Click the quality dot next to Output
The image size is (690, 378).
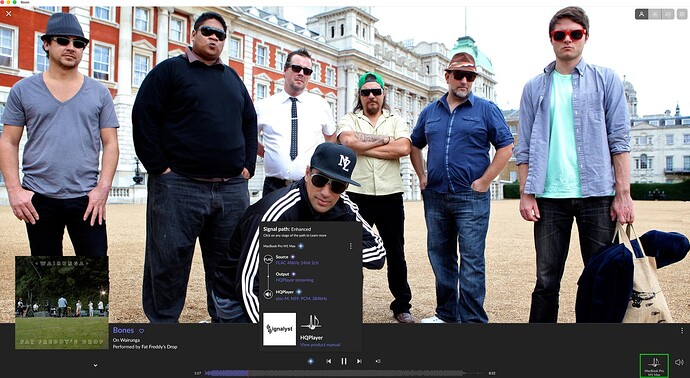[294, 274]
